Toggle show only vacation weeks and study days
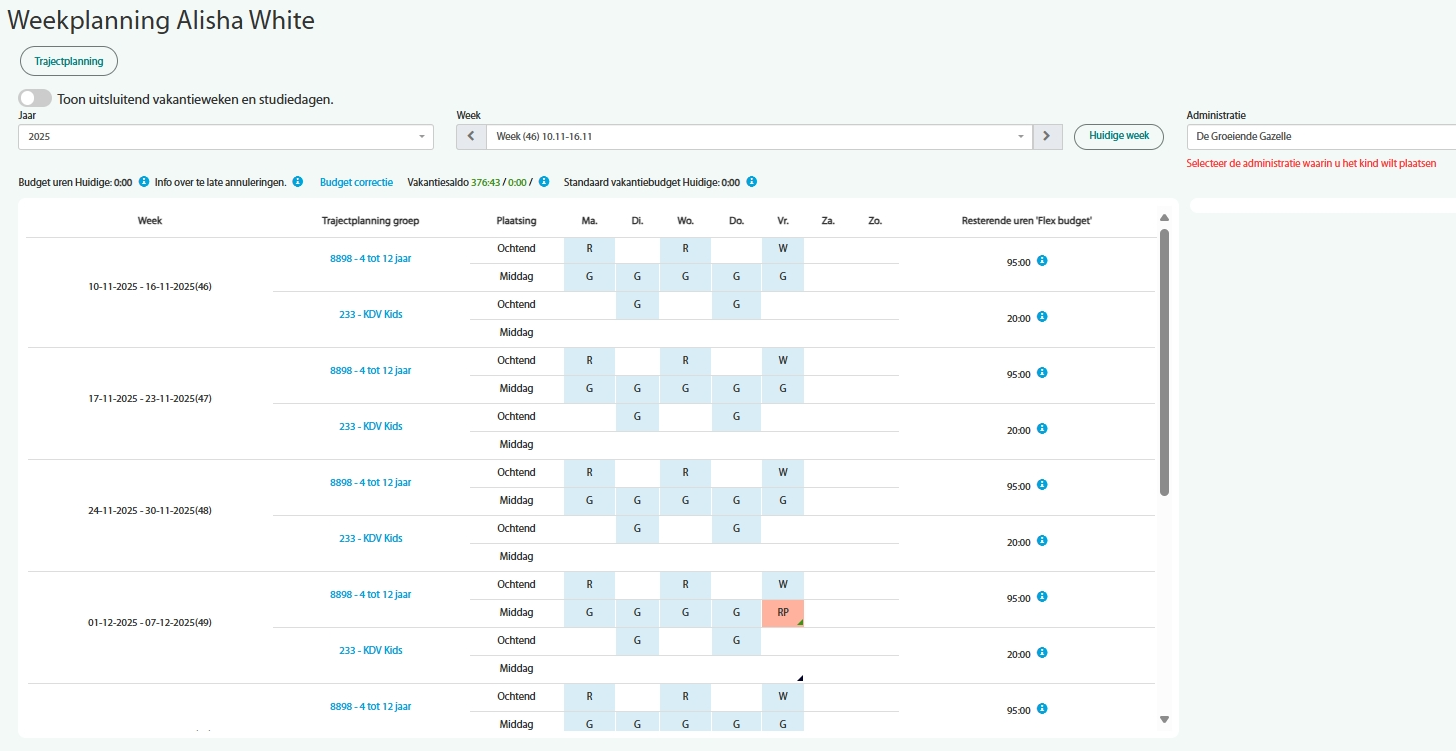This screenshot has width=1456, height=751. point(35,98)
